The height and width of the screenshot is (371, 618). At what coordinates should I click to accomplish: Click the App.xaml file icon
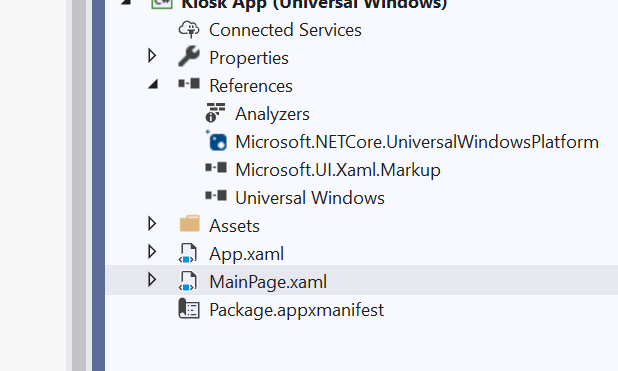click(x=188, y=253)
